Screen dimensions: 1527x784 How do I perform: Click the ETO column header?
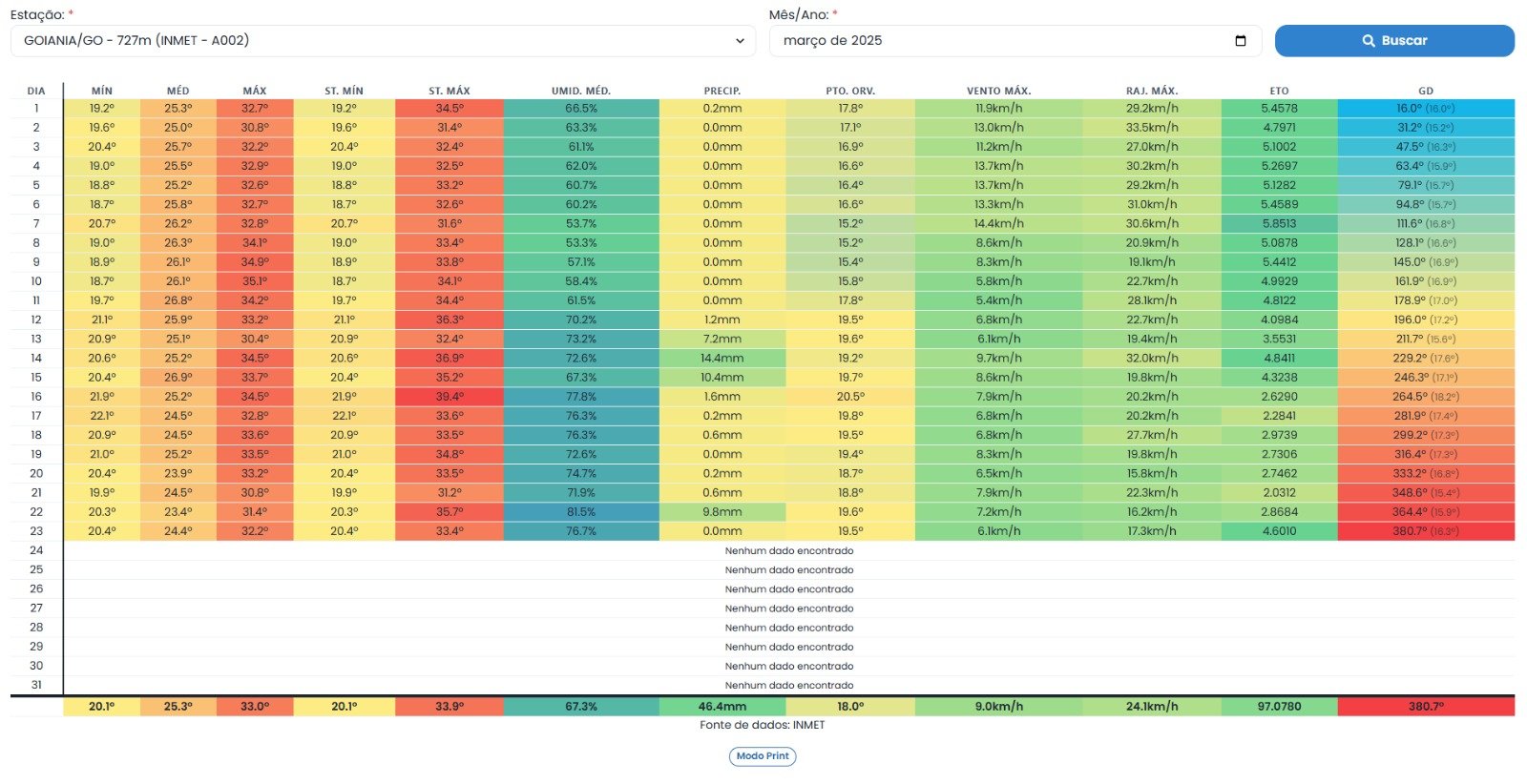tap(1279, 92)
